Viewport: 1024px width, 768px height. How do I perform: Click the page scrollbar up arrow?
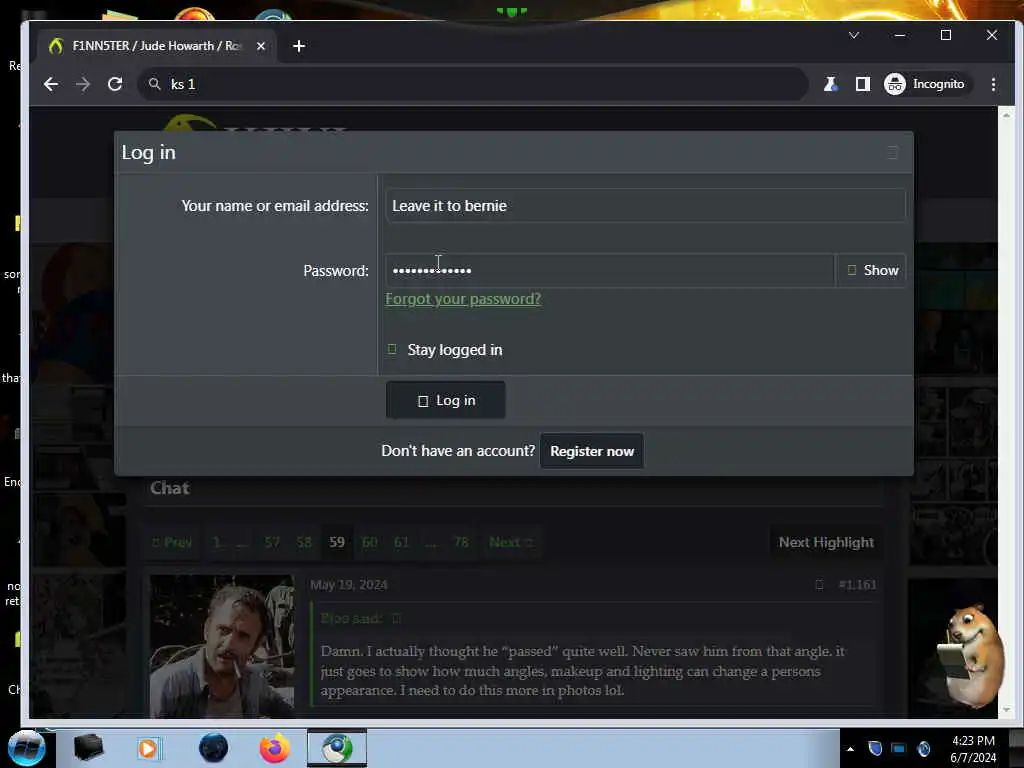pos(1006,114)
